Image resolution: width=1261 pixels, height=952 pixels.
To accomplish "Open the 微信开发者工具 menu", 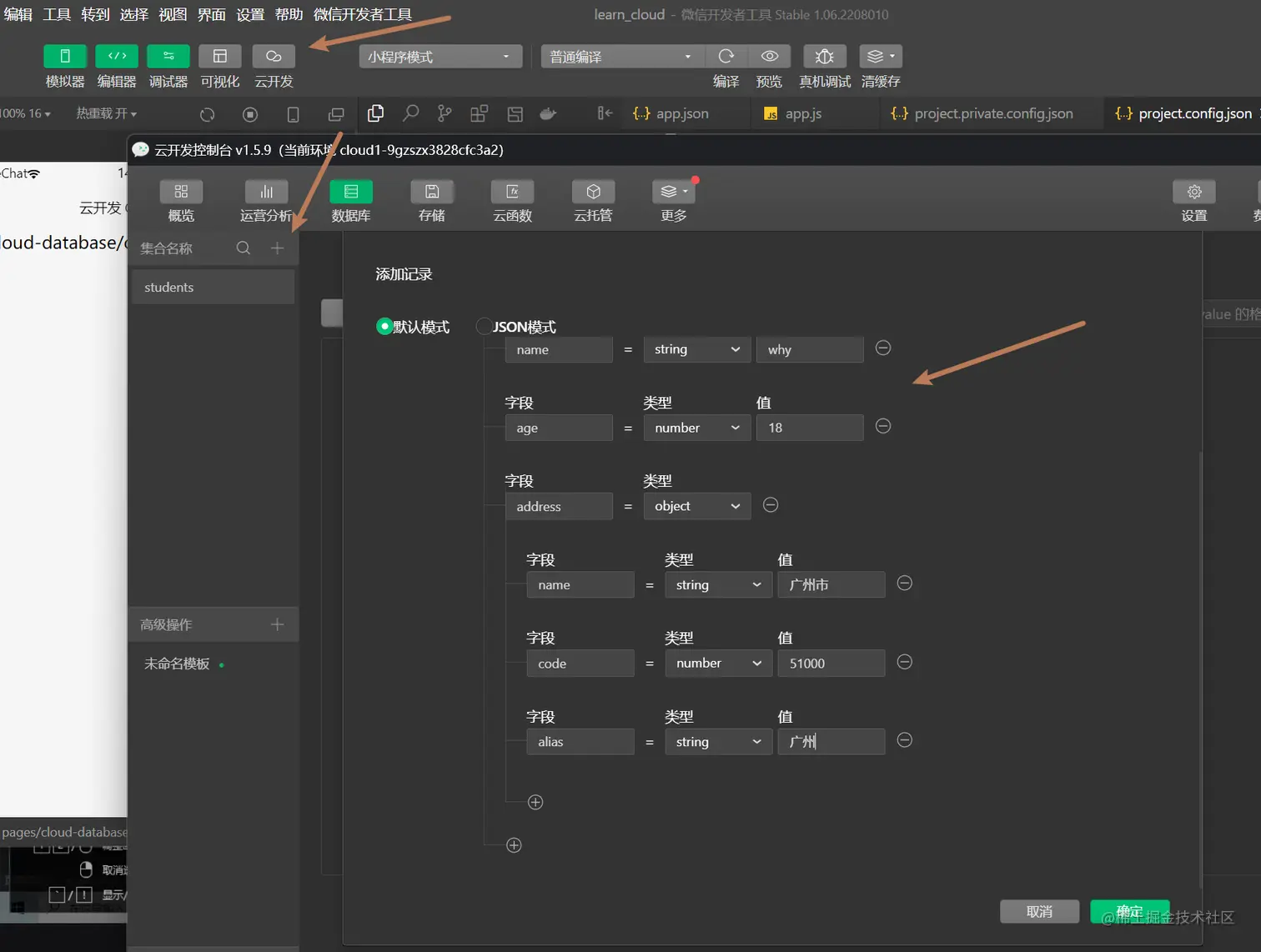I will [x=362, y=14].
